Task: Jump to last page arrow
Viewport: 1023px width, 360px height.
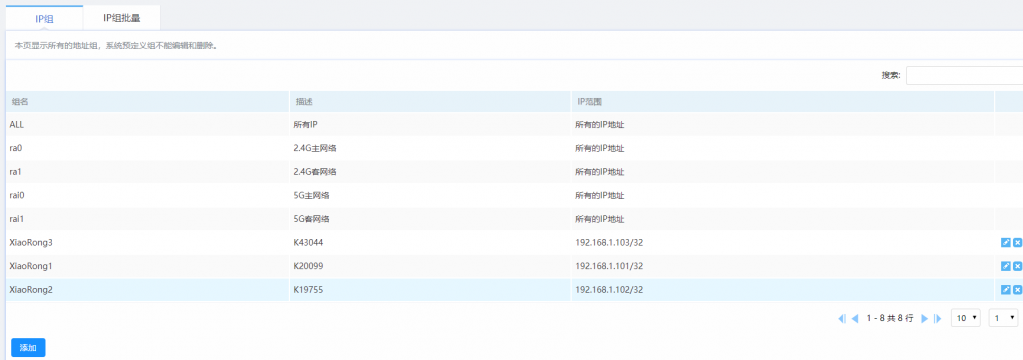Action: pyautogui.click(x=938, y=318)
